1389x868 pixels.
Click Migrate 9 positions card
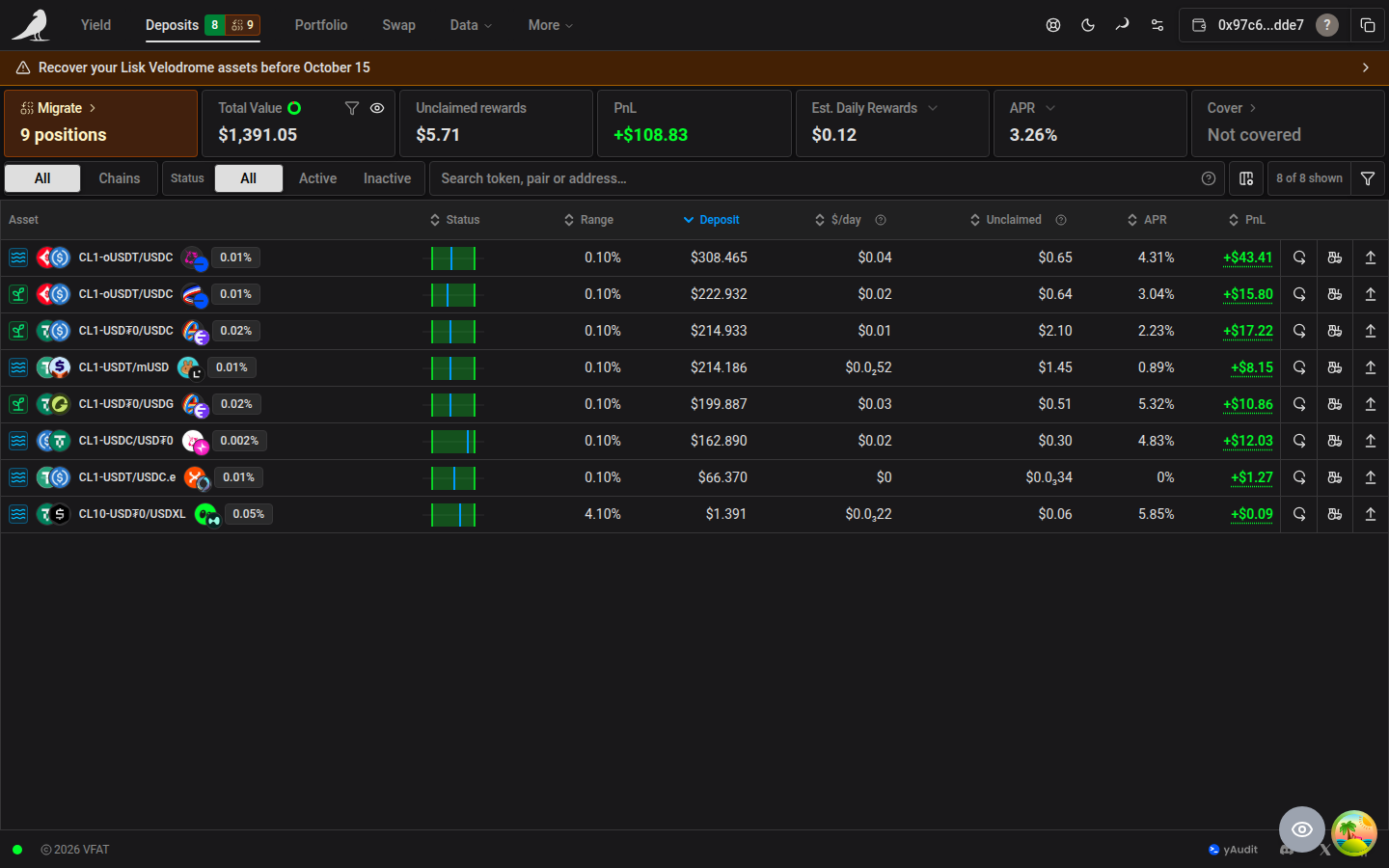(x=101, y=122)
